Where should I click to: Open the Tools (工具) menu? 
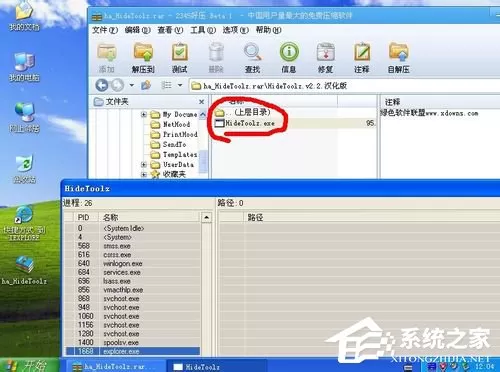(x=203, y=30)
